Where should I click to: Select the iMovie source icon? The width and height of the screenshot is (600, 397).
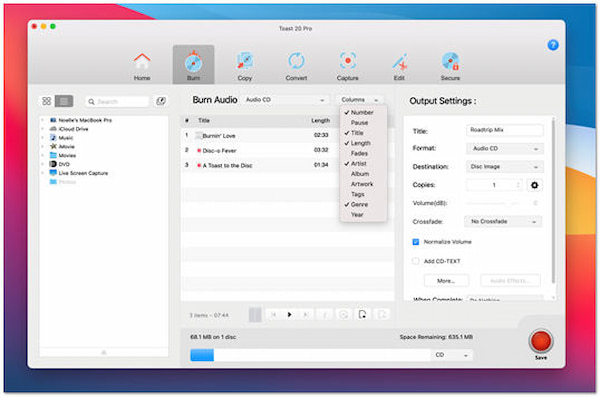pos(53,146)
